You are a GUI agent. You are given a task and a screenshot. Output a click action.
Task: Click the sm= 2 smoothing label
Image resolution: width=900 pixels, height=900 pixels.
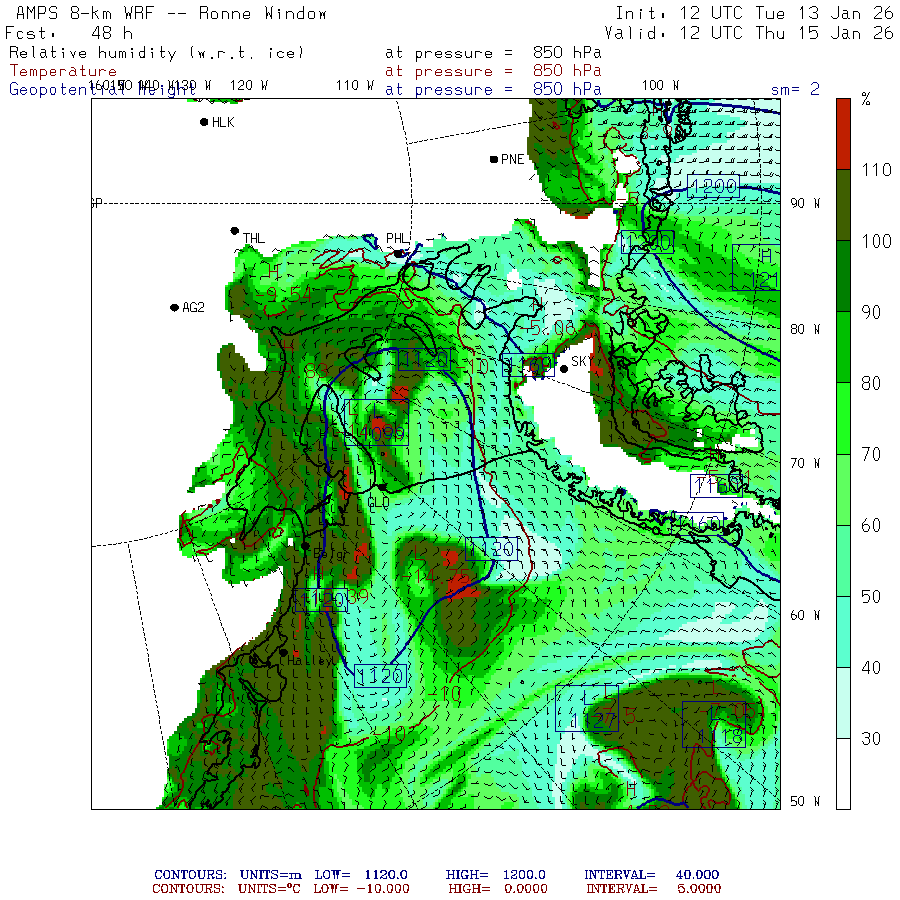click(795, 89)
